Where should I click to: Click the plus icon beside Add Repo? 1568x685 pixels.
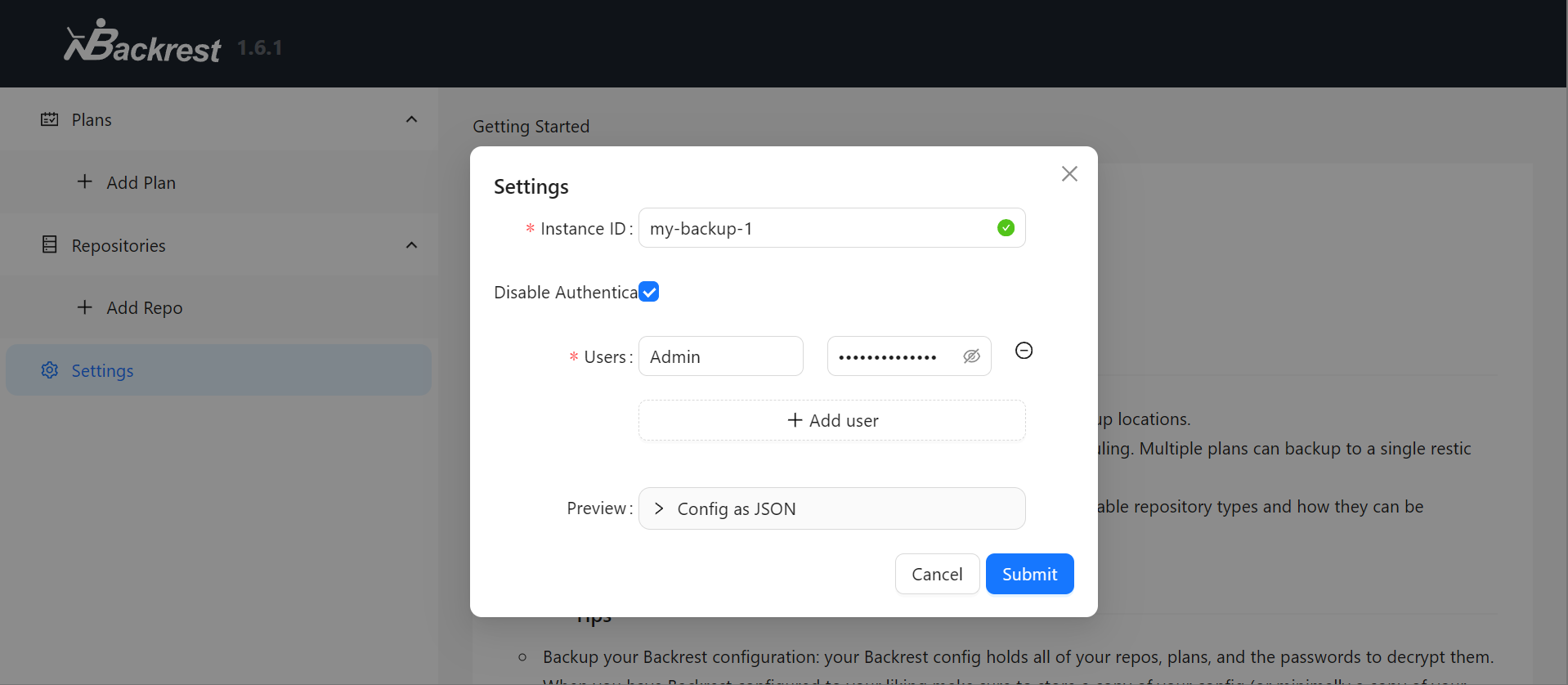[84, 307]
